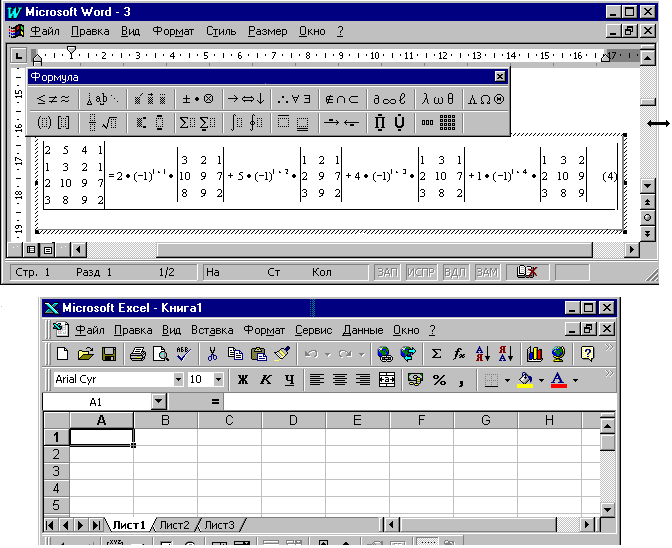Image resolution: width=672 pixels, height=548 pixels.
Task: Apply yellow fill color button
Action: (525, 380)
